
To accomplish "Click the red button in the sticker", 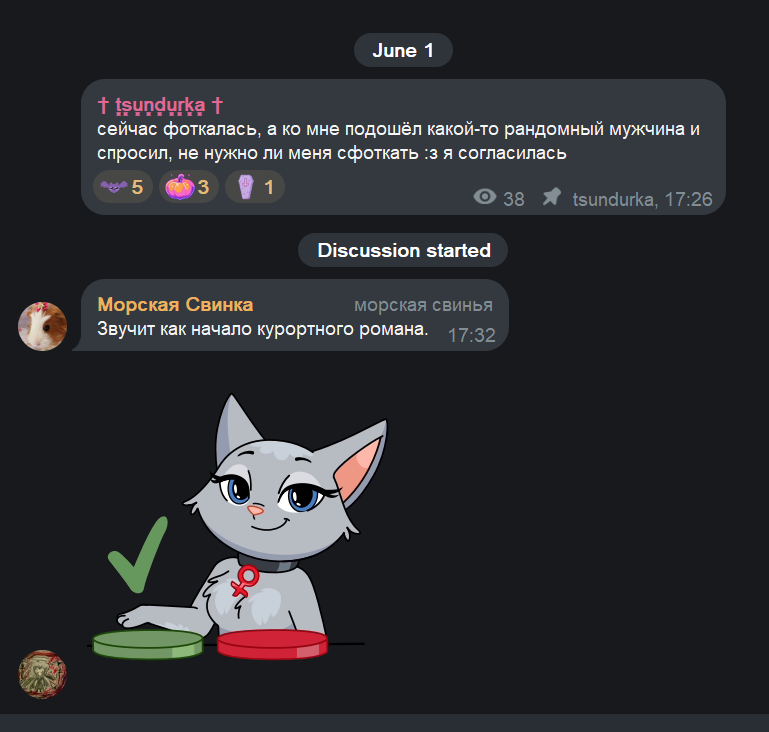I will click(x=273, y=644).
